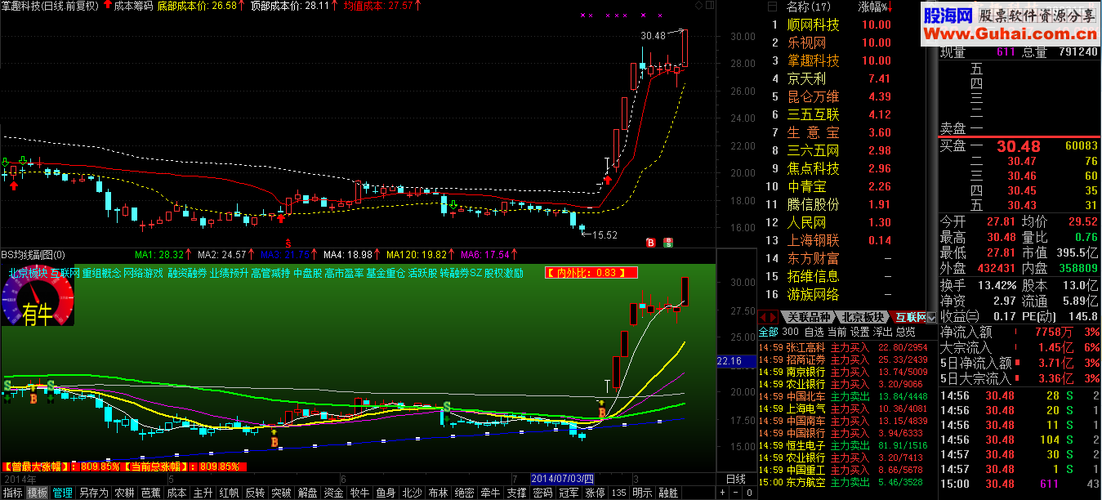This screenshot has height=500, width=1102.
Task: Click the 涨幅% sort arrow in list header
Action: click(x=890, y=8)
